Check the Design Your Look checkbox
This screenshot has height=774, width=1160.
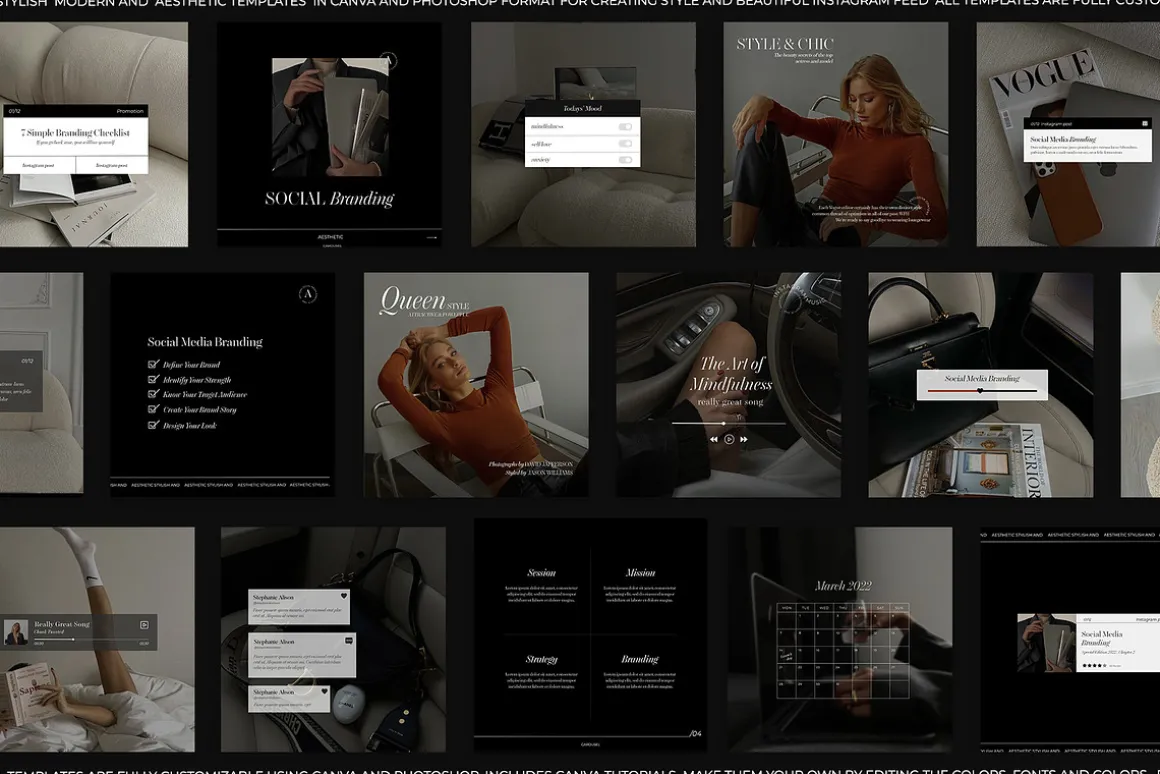tap(153, 425)
